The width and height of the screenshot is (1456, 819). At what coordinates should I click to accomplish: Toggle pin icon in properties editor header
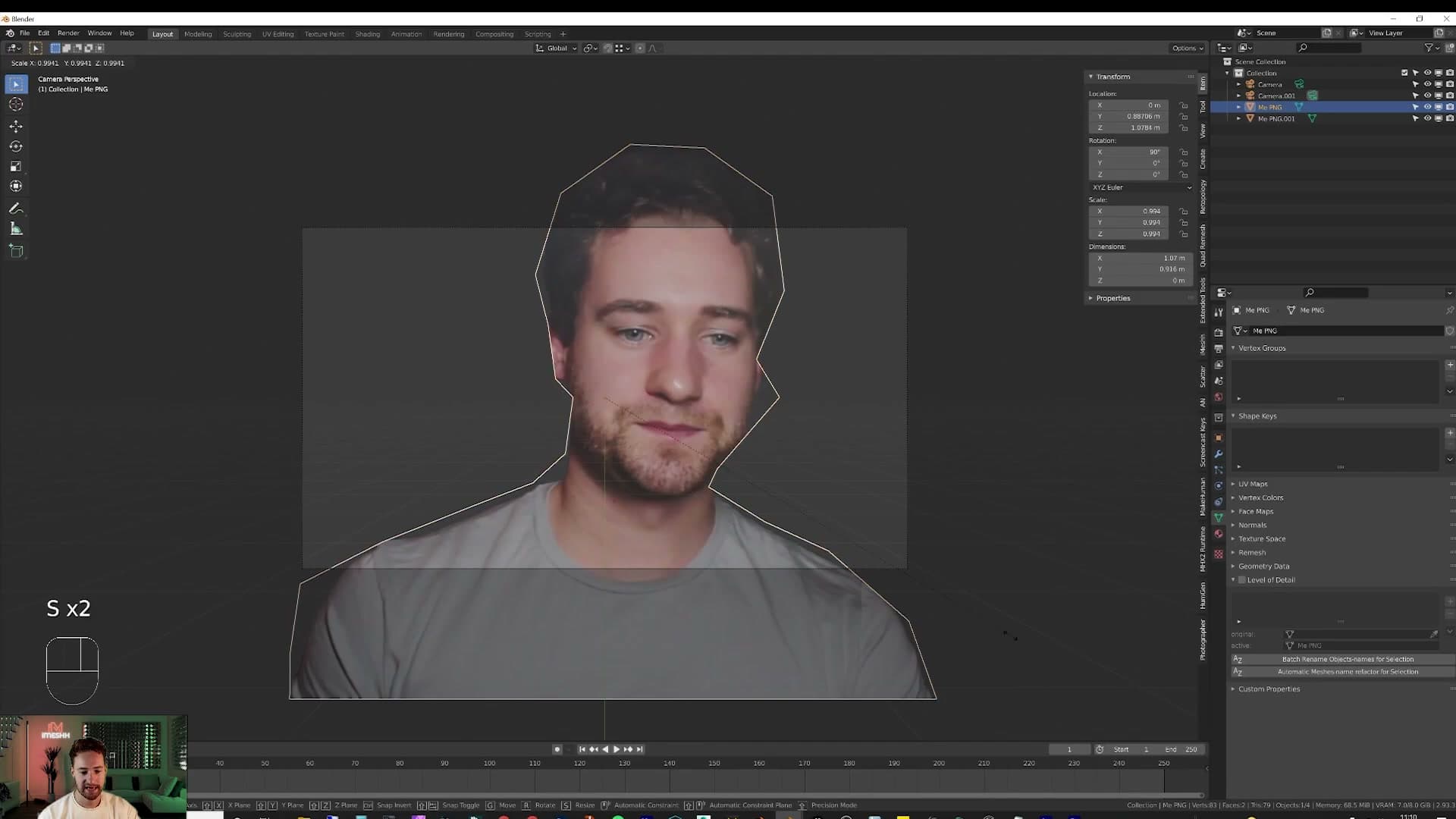[x=1449, y=310]
